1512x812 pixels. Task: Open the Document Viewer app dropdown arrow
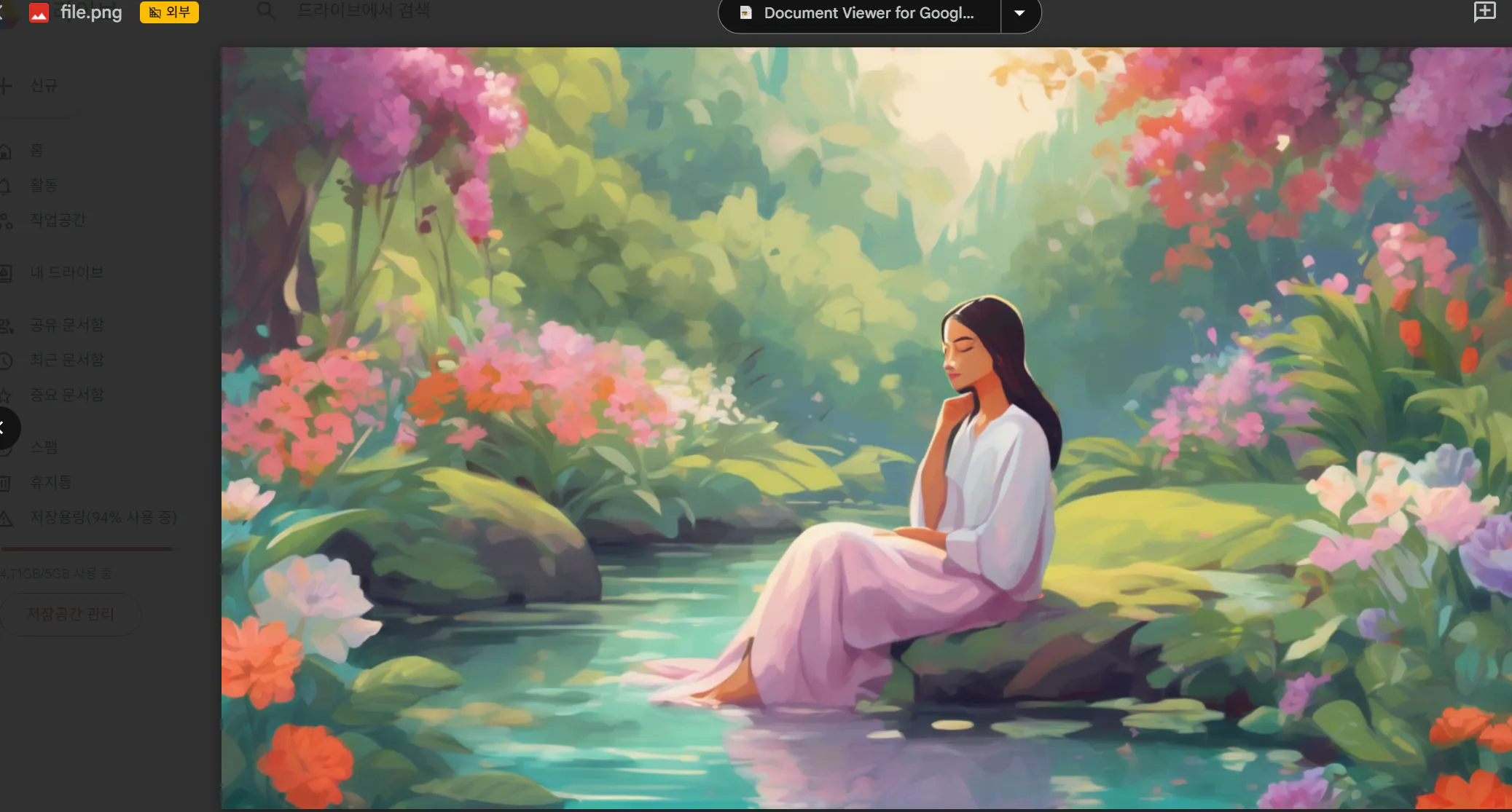1019,12
